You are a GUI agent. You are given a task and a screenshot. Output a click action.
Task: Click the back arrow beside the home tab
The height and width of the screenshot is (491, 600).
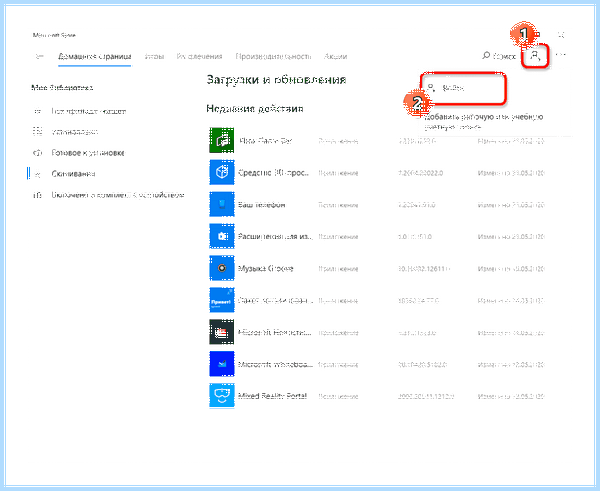click(x=39, y=57)
